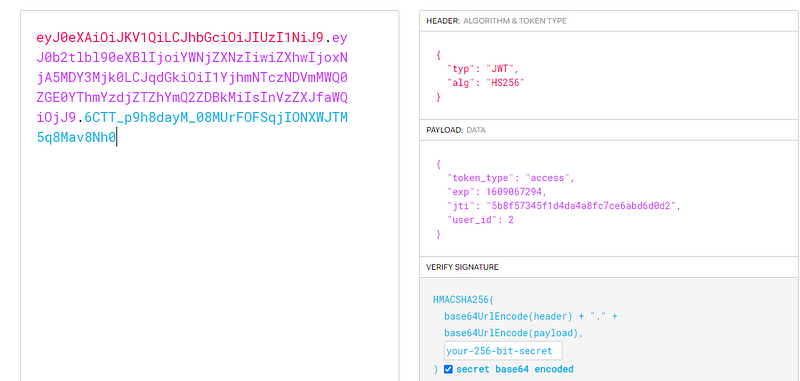
Task: Click the "alg": "HS256" line in header
Action: click(485, 83)
